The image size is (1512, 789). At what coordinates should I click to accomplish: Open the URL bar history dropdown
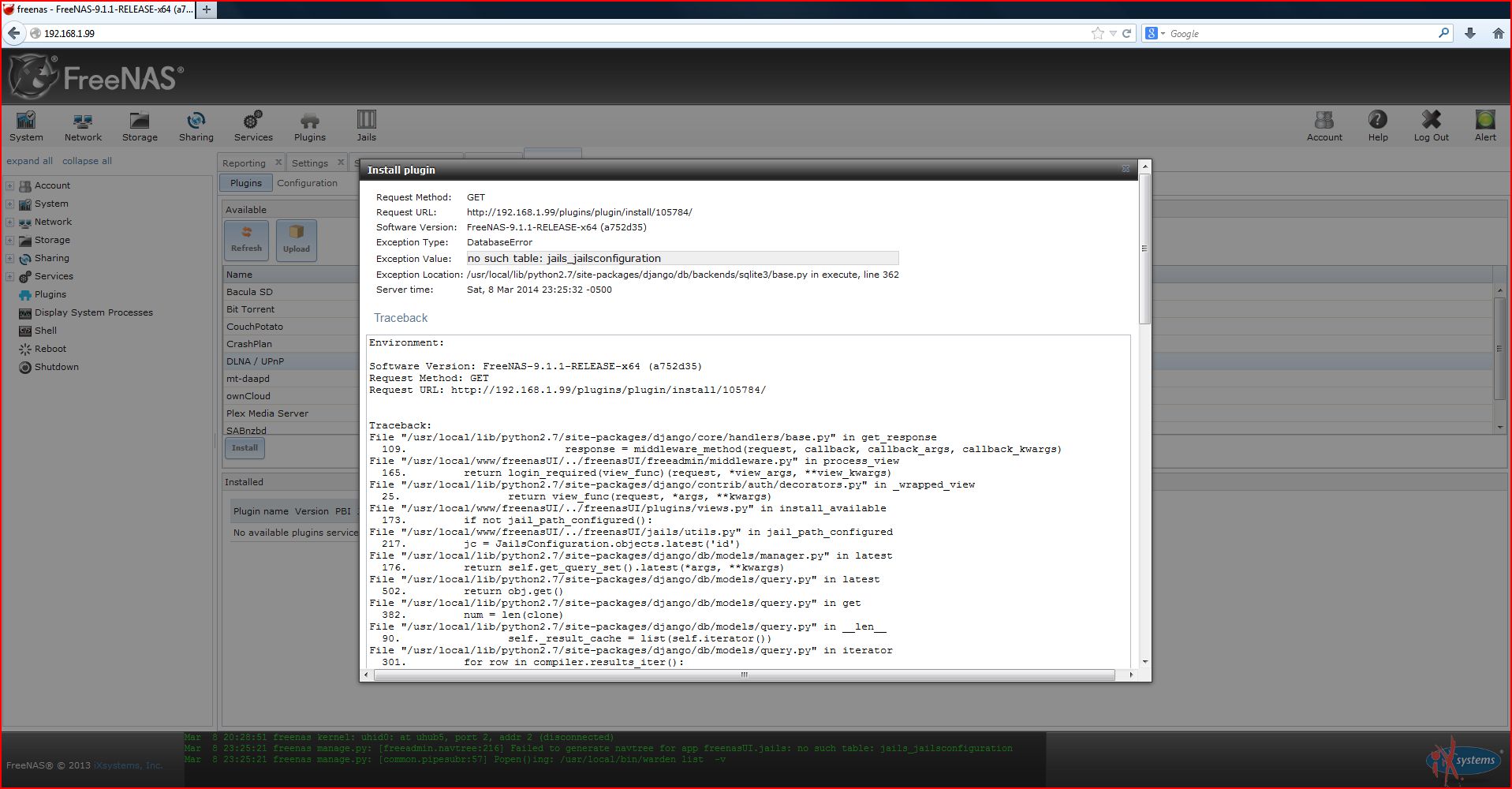(x=1113, y=33)
